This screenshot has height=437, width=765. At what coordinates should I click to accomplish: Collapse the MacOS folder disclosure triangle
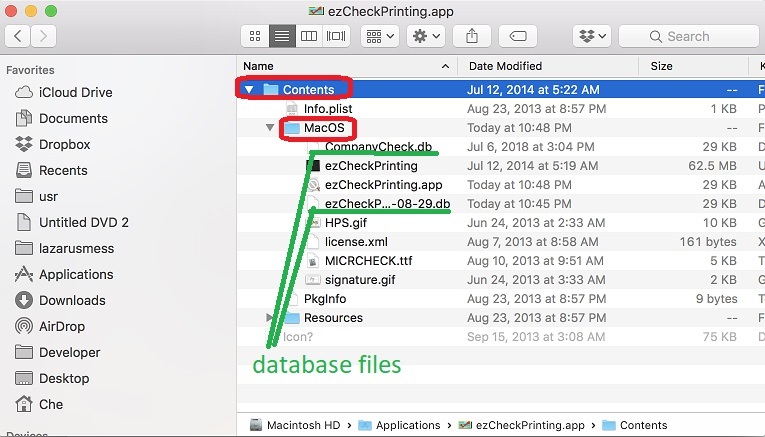click(270, 128)
